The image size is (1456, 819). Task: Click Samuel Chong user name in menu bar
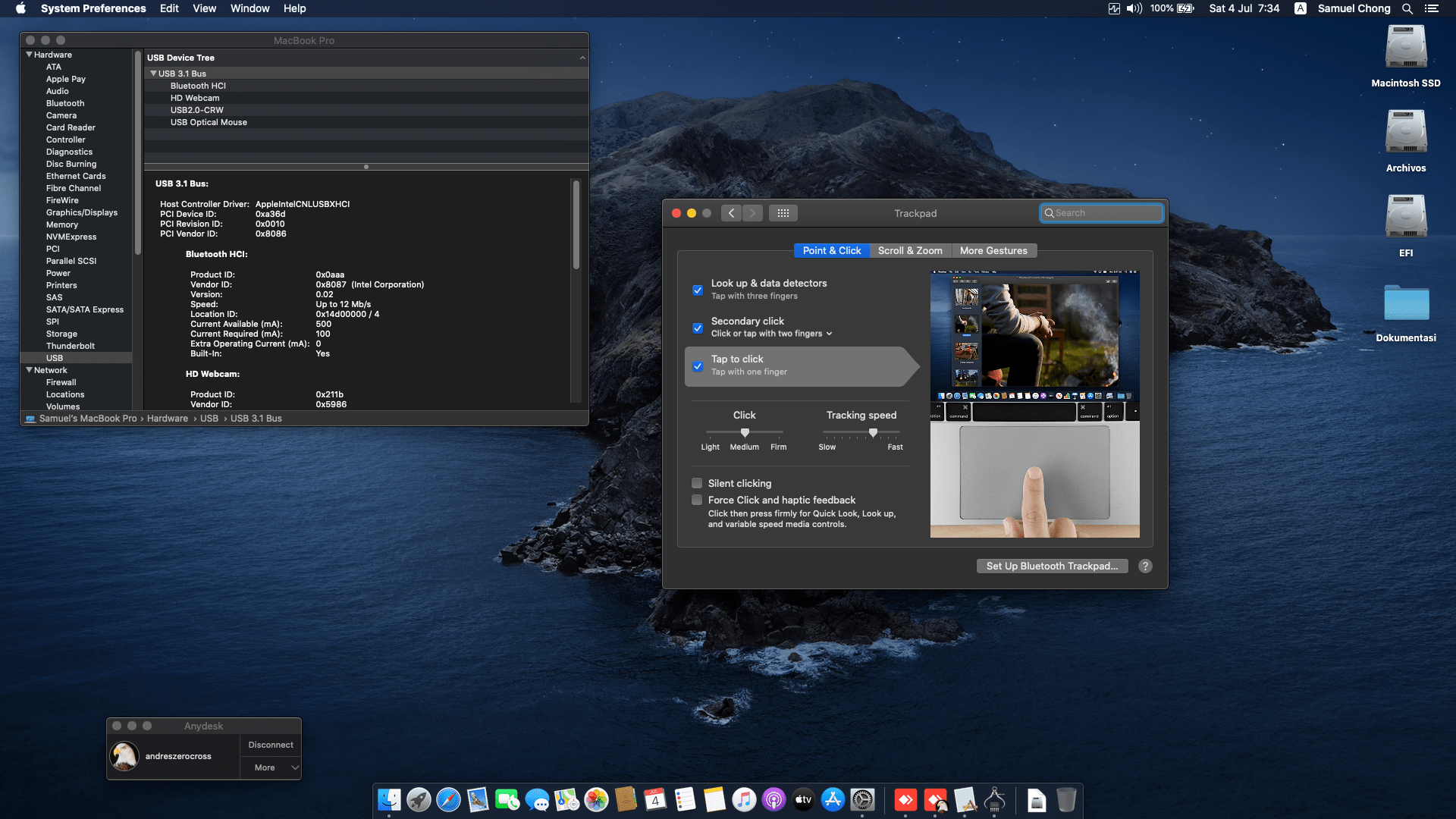pos(1354,8)
